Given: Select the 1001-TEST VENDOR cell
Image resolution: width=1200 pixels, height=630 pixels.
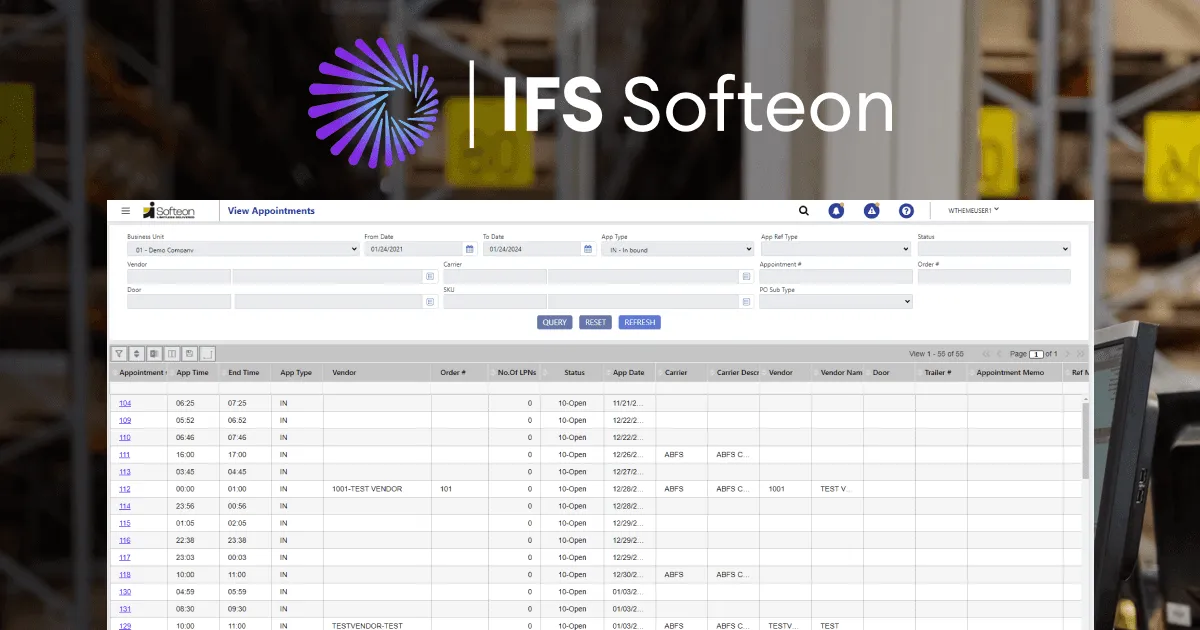Looking at the screenshot, I should pos(377,489).
